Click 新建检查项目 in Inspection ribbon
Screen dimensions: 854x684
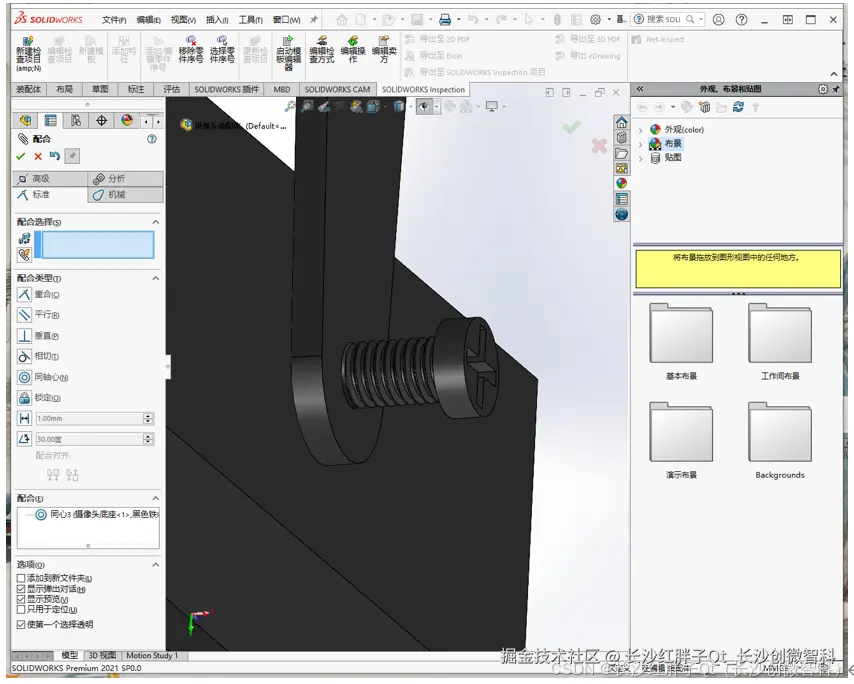[x=28, y=54]
